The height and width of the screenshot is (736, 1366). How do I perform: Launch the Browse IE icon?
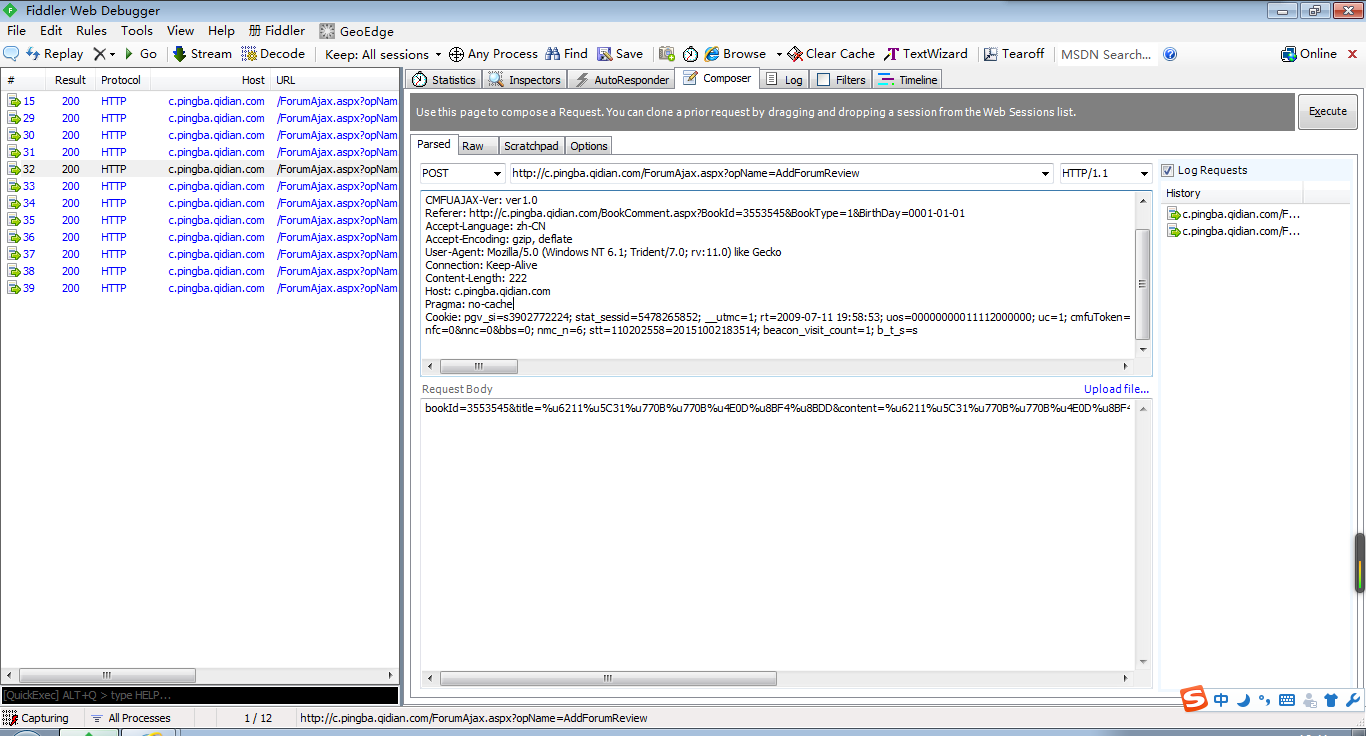click(712, 54)
